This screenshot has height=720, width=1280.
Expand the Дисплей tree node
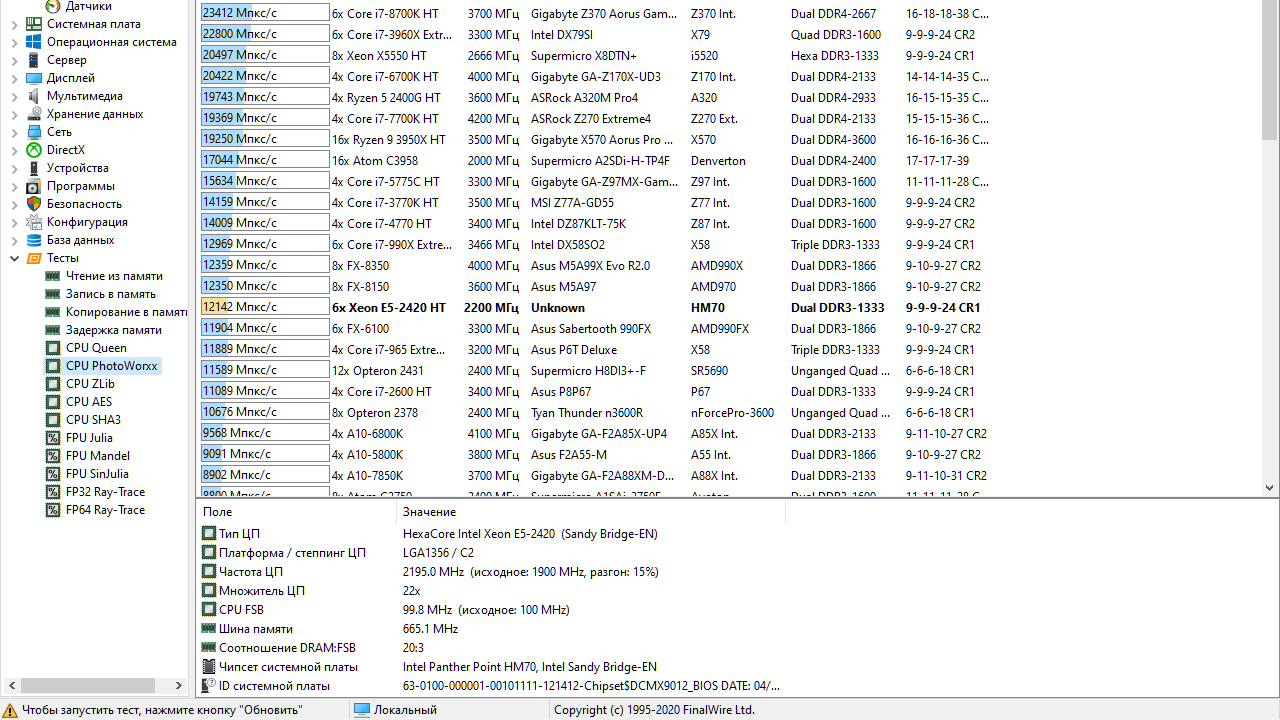(15, 78)
